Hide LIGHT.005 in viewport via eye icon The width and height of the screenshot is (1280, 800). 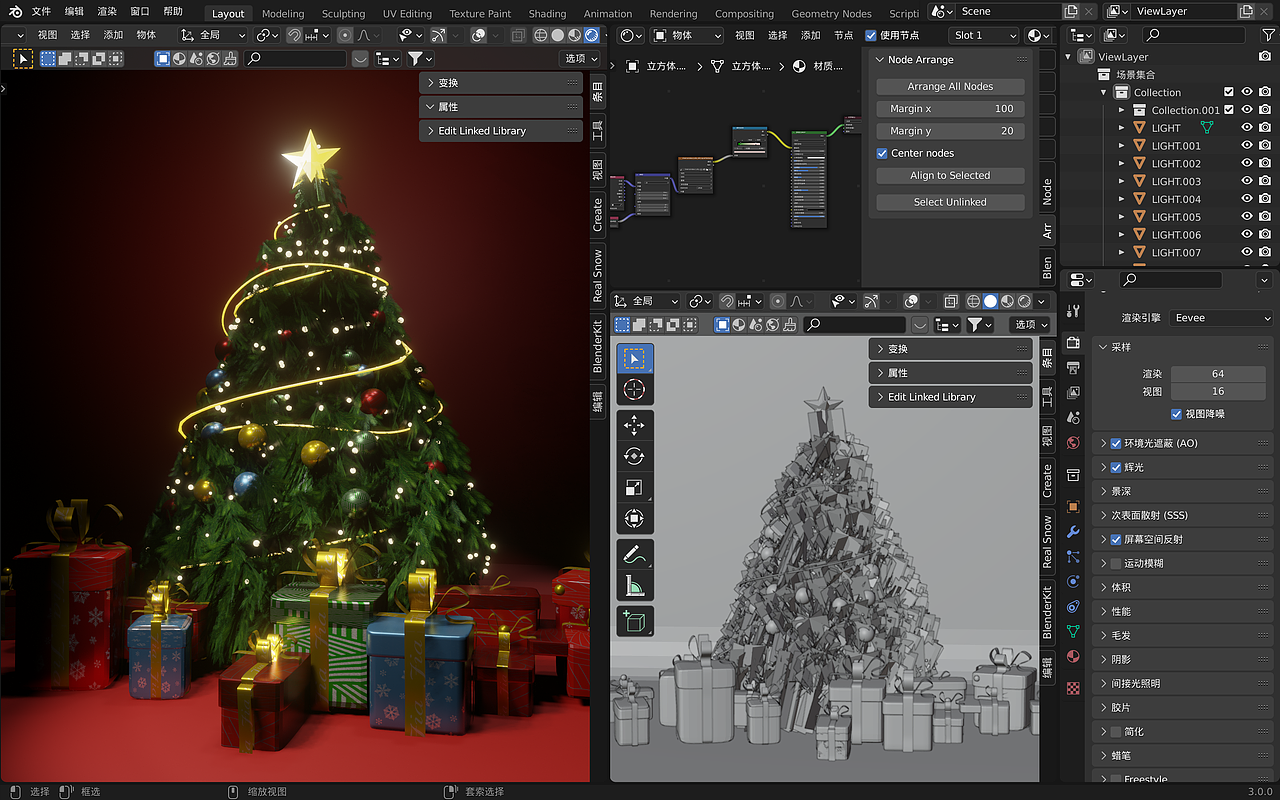(x=1247, y=217)
